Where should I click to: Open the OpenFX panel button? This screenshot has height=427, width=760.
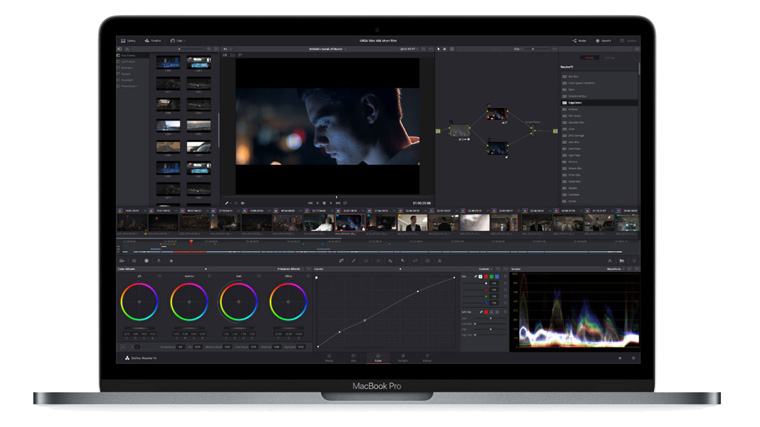tap(604, 41)
